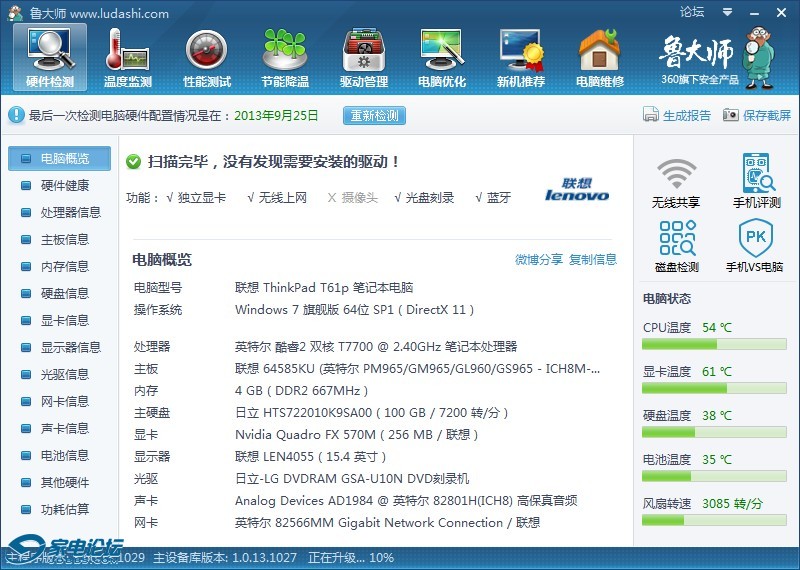Open the 温度监测 temperature monitoring icon
This screenshot has height=570, width=800.
pos(128,56)
